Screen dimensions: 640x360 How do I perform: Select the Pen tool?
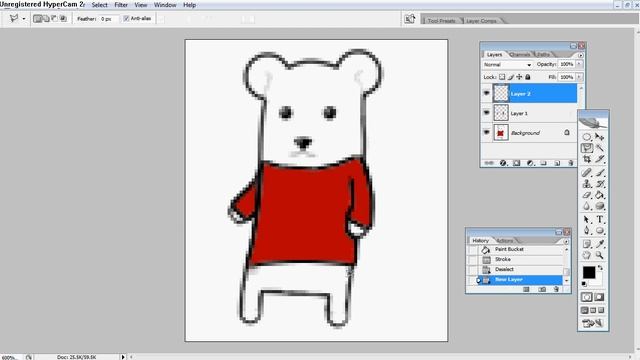pyautogui.click(x=587, y=231)
